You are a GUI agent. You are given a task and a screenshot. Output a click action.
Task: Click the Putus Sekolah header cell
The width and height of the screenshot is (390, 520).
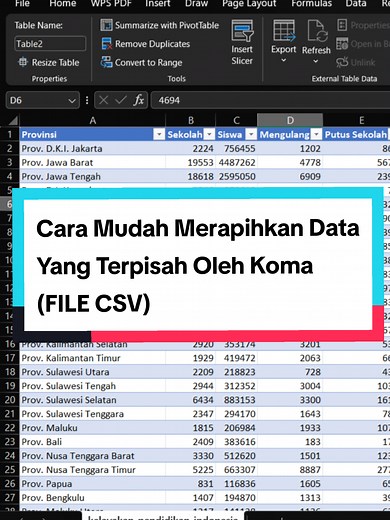(356, 134)
